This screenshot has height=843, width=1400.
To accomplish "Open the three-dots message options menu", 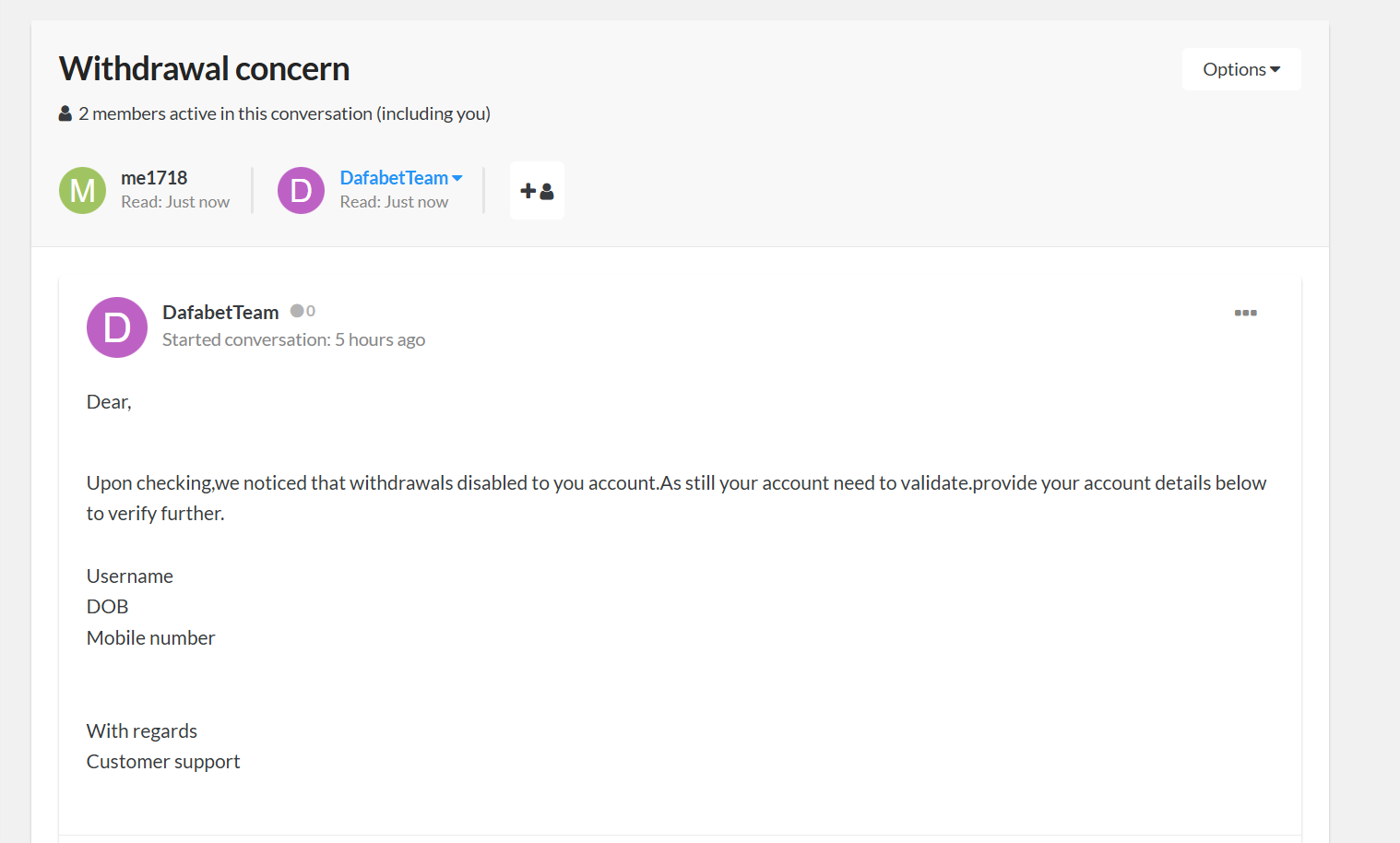I will coord(1245,313).
